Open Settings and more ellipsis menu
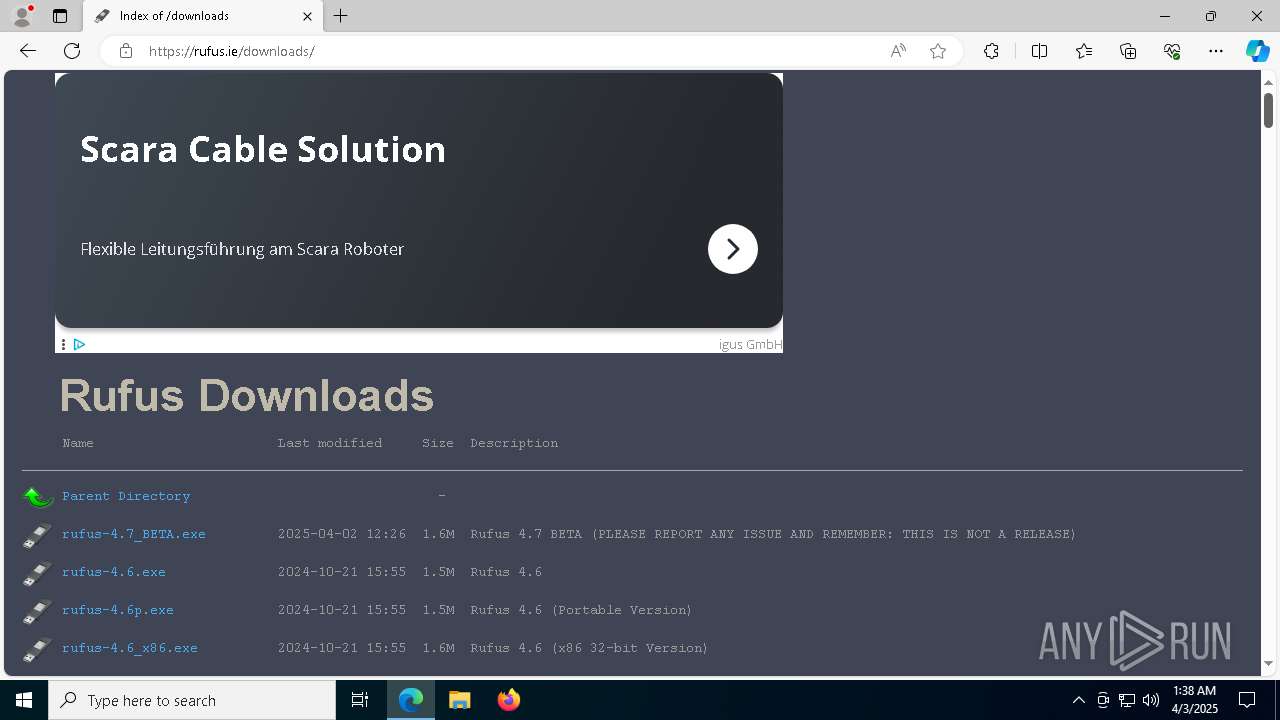Viewport: 1280px width, 720px height. pos(1216,51)
